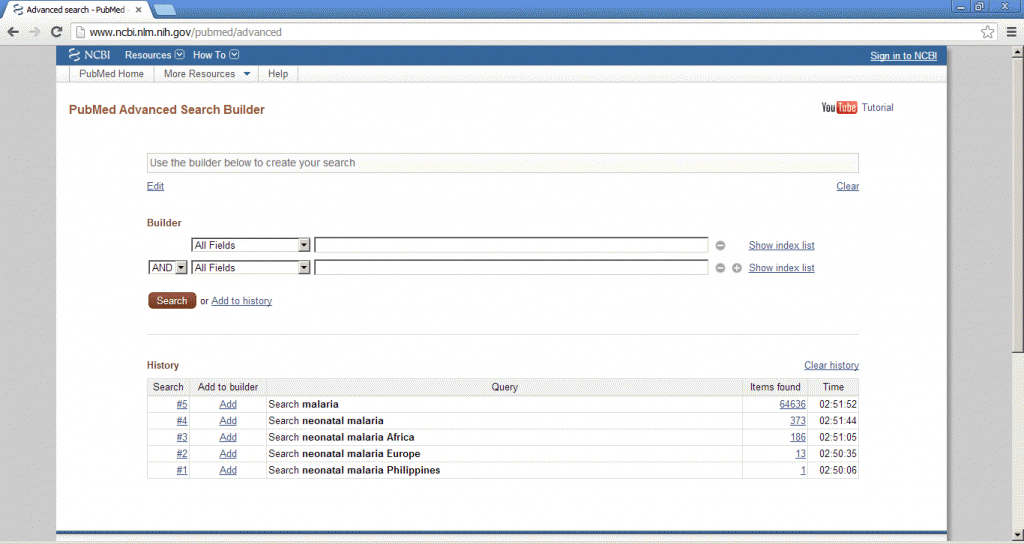
Task: Expand the How To menu
Action: (x=216, y=55)
